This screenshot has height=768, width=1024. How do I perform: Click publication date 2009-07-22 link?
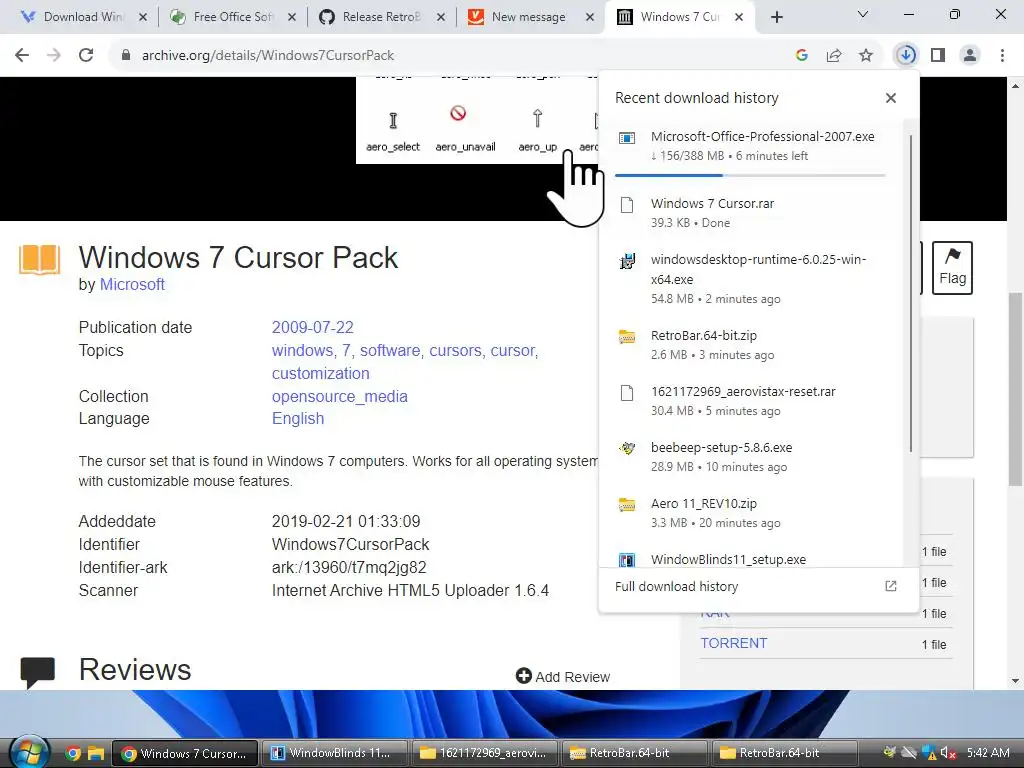tap(313, 327)
